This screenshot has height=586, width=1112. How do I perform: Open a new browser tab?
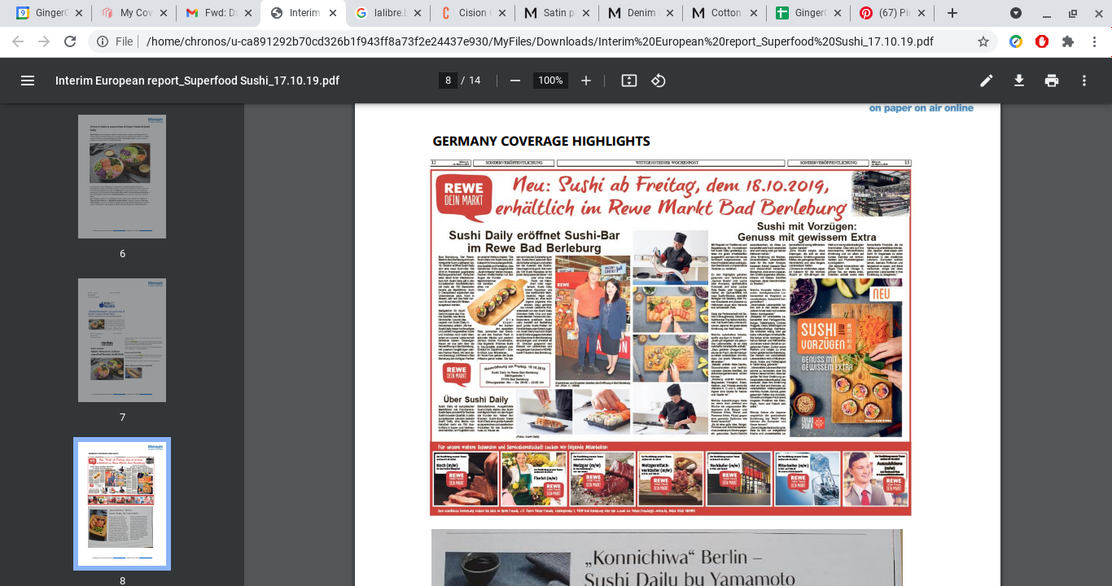[x=952, y=13]
